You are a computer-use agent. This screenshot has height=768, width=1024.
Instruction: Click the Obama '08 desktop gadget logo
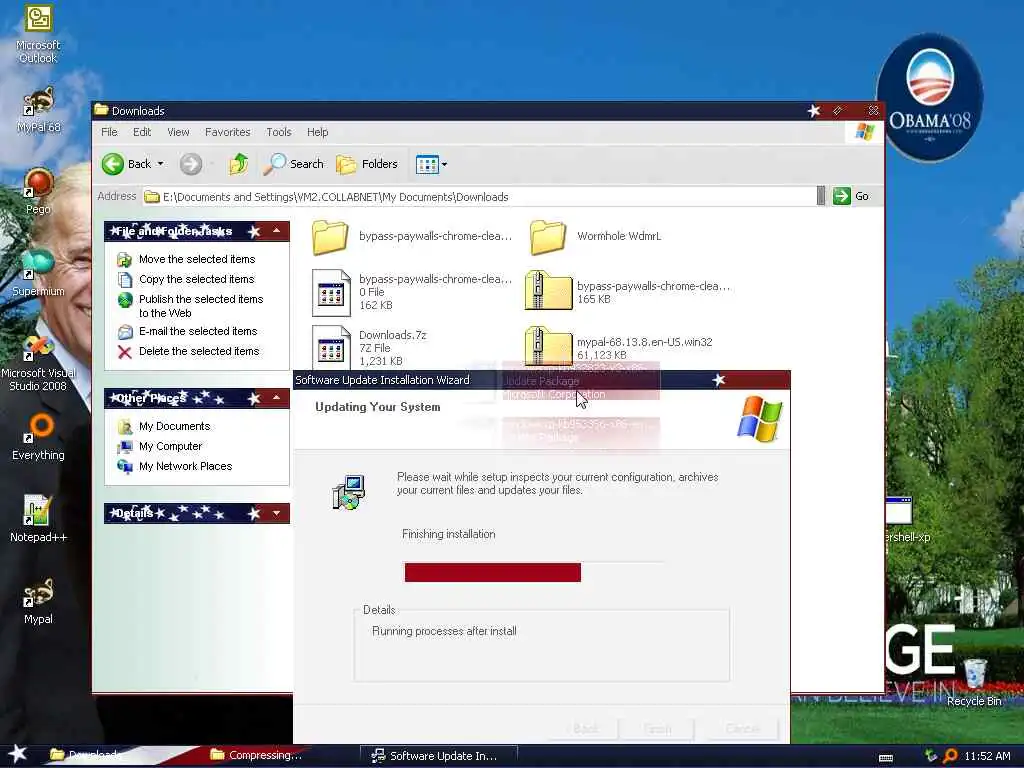(930, 97)
